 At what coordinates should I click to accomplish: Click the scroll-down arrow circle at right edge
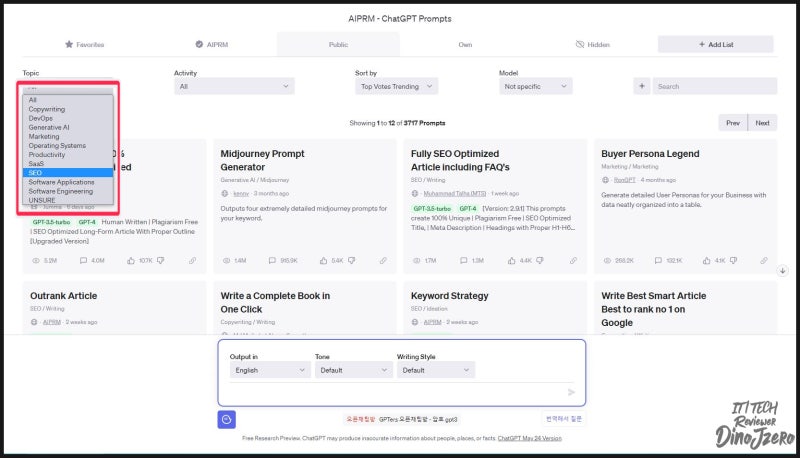click(782, 271)
